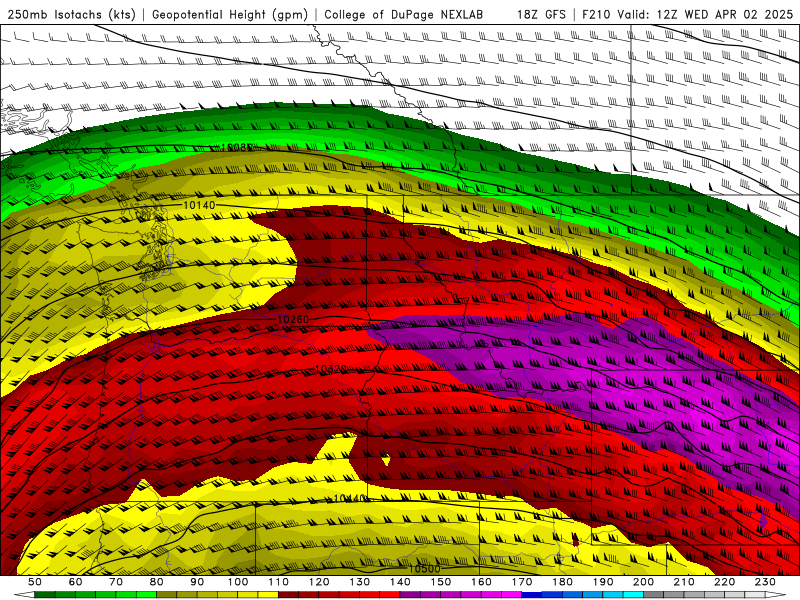Screen dimensions: 800x600
Task: Click the 10440 height contour label
Action: pyautogui.click(x=351, y=498)
